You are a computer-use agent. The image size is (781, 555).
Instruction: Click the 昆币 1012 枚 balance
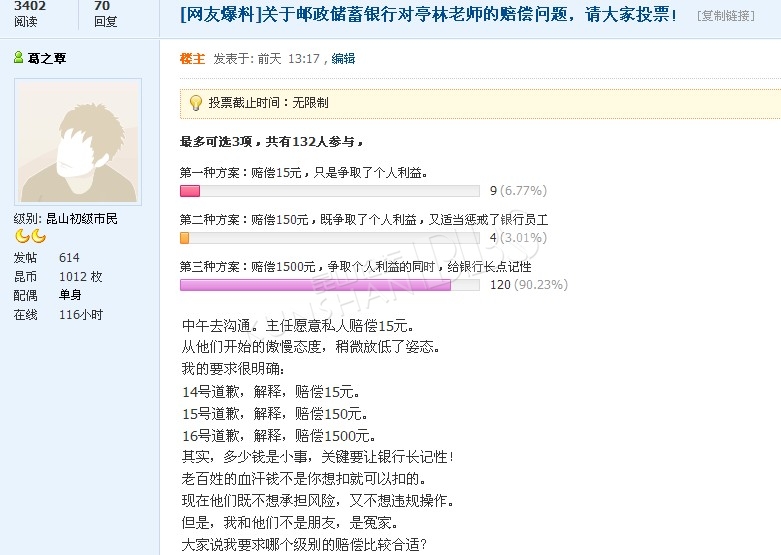[80, 277]
